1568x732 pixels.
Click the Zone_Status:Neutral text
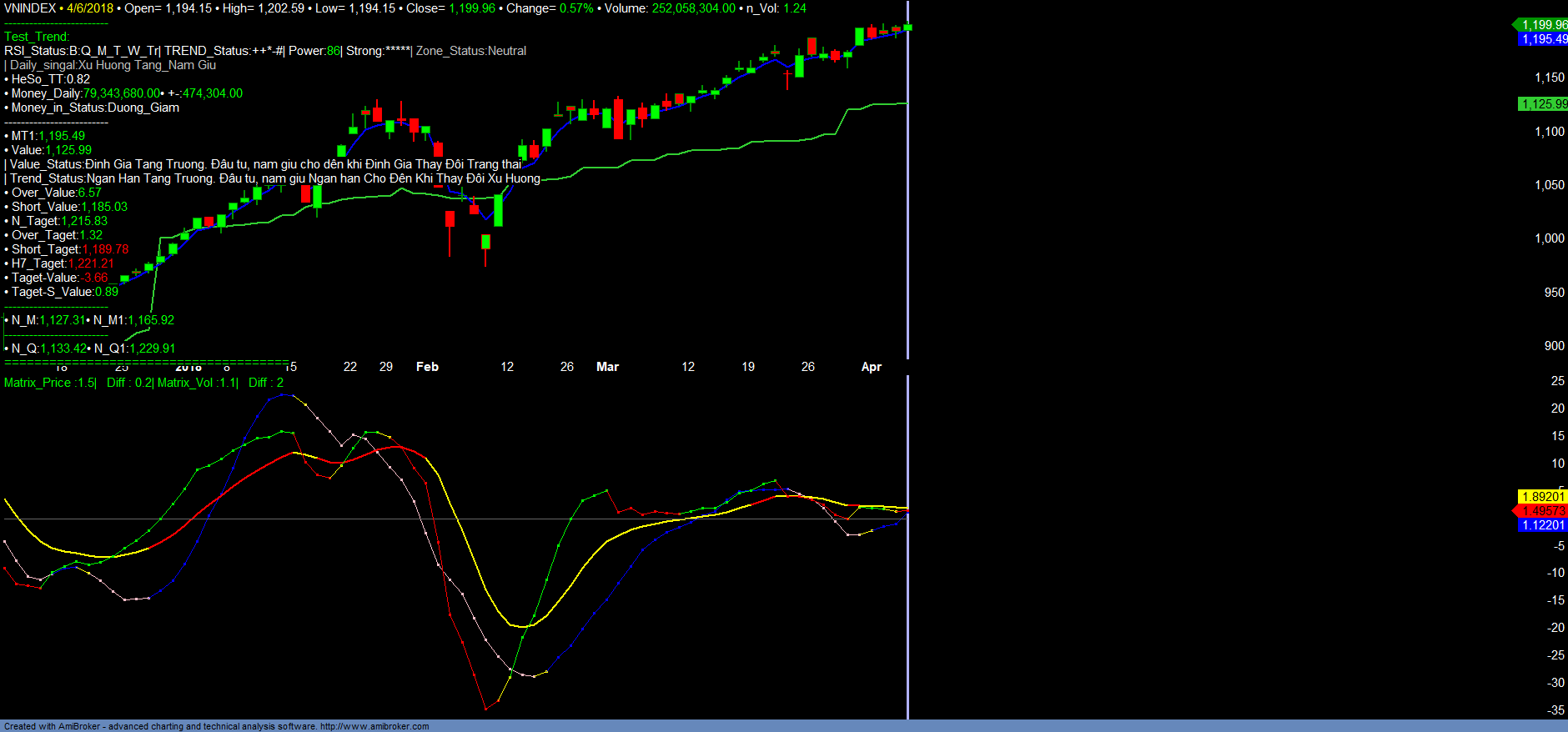(471, 51)
